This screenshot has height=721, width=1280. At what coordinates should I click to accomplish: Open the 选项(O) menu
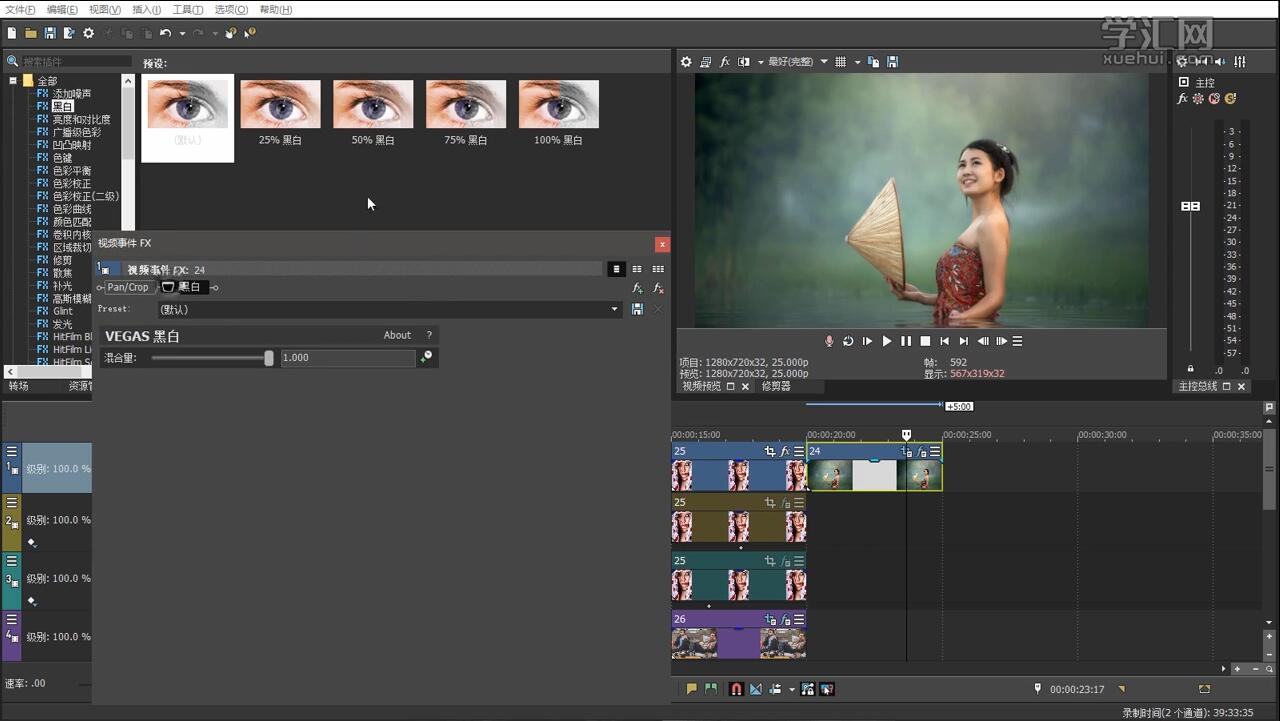[231, 9]
